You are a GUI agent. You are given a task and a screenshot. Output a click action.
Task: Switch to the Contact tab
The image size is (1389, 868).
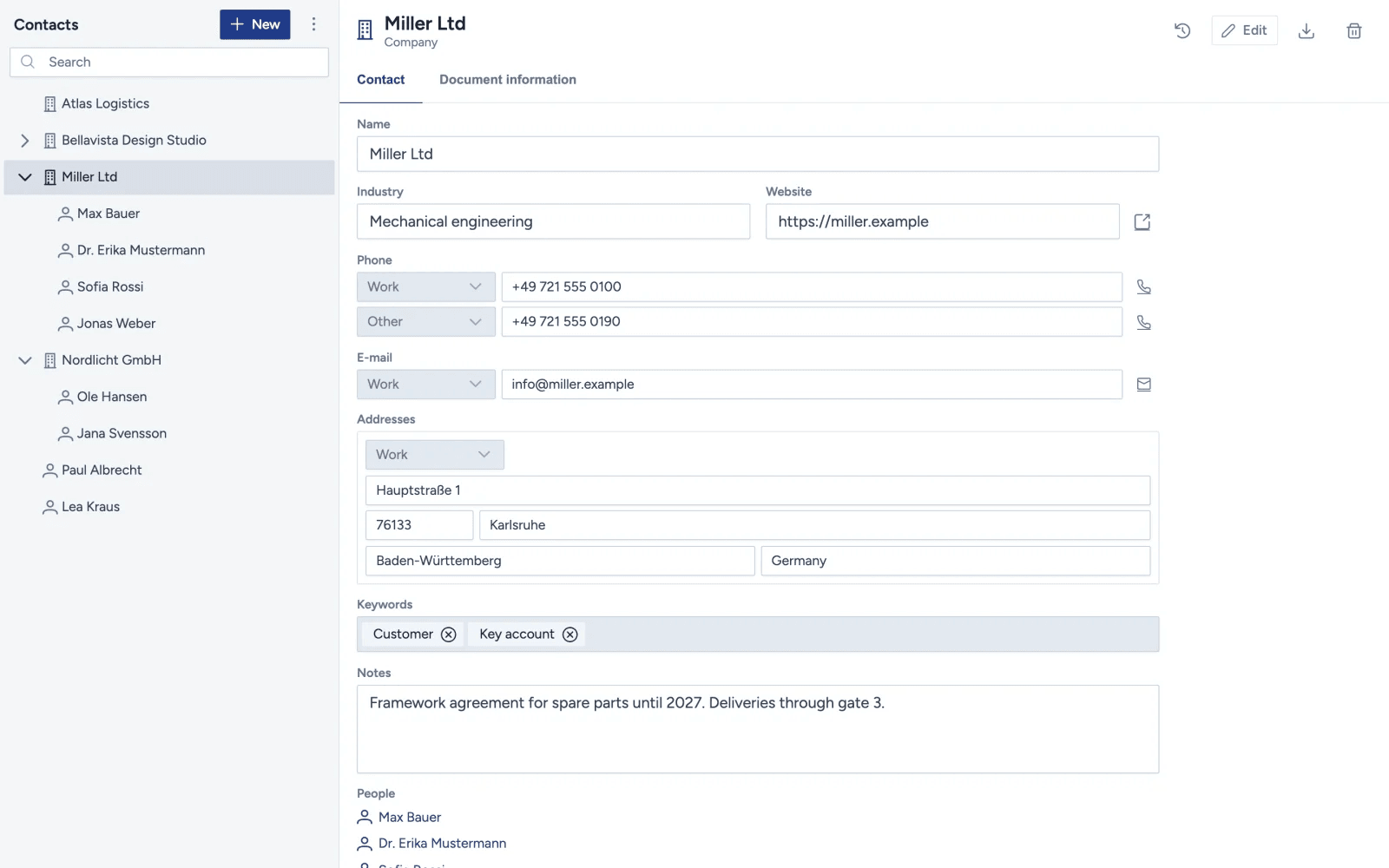[380, 80]
